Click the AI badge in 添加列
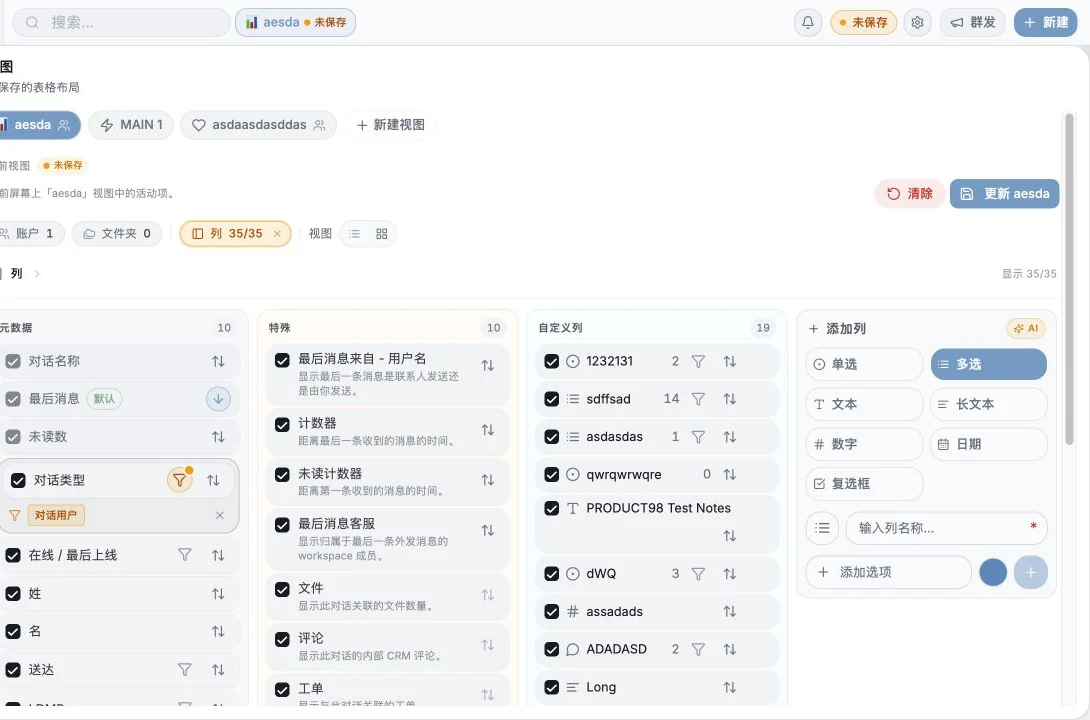 coord(1026,328)
